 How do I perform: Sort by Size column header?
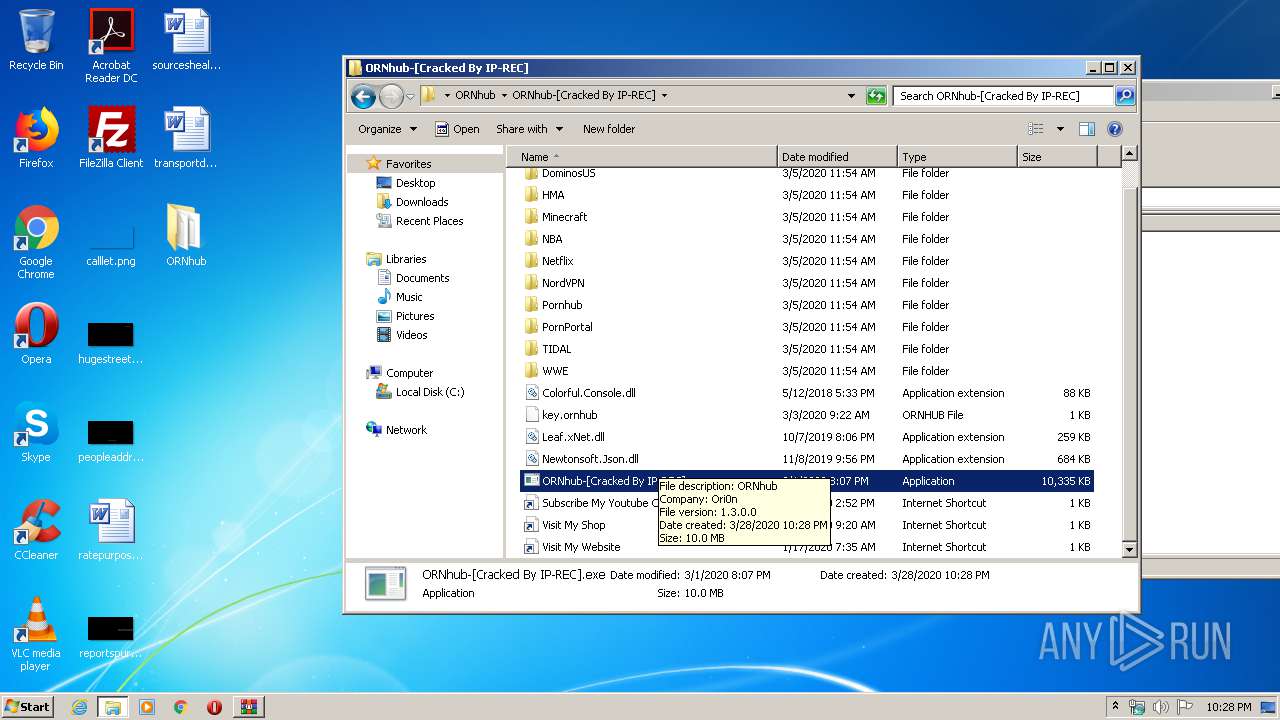(x=1057, y=157)
